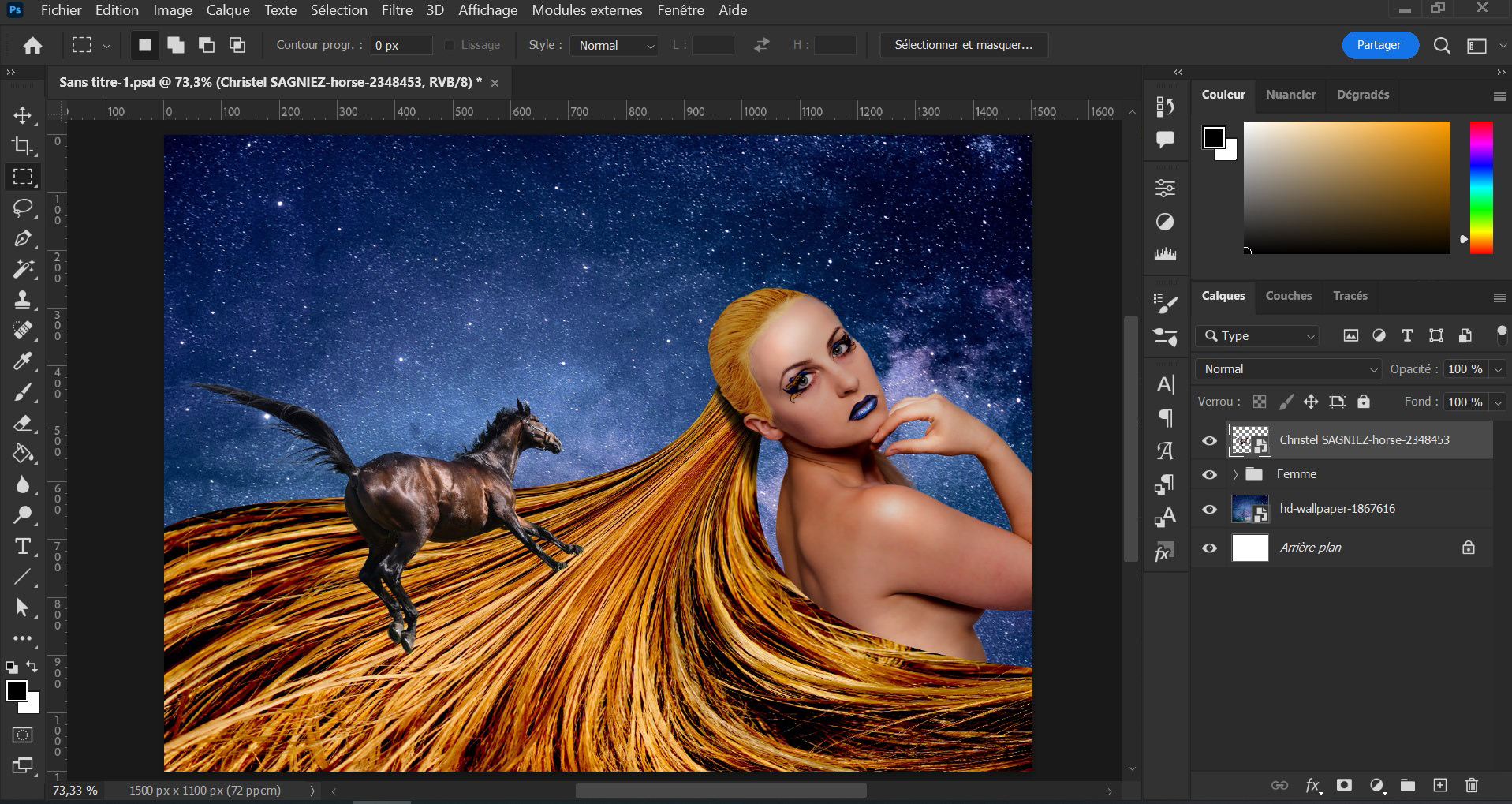Open the History panel icon
The width and height of the screenshot is (1512, 804).
(1165, 106)
